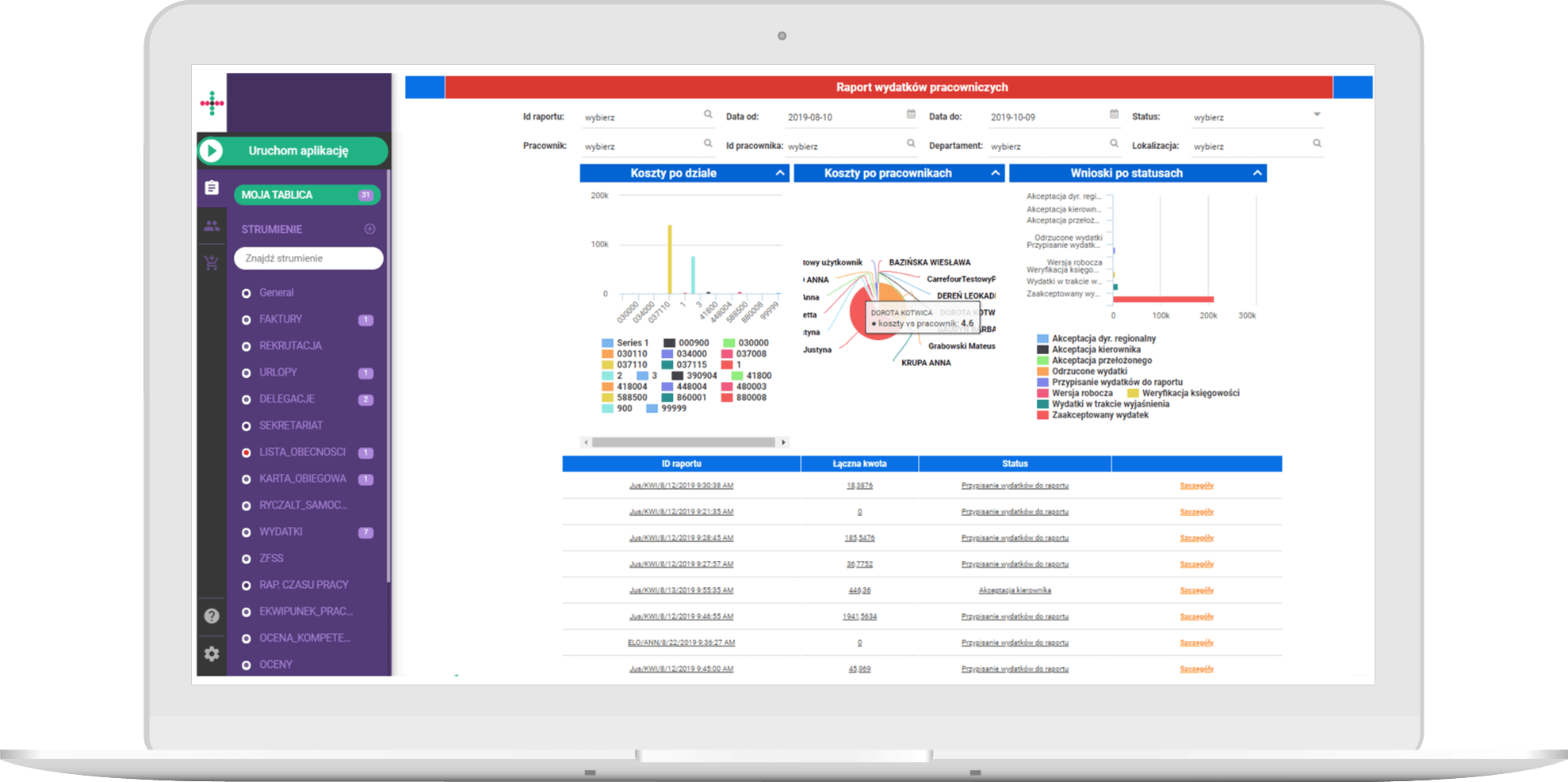Image resolution: width=1568 pixels, height=782 pixels.
Task: Open the Status dropdown
Action: pyautogui.click(x=1317, y=115)
